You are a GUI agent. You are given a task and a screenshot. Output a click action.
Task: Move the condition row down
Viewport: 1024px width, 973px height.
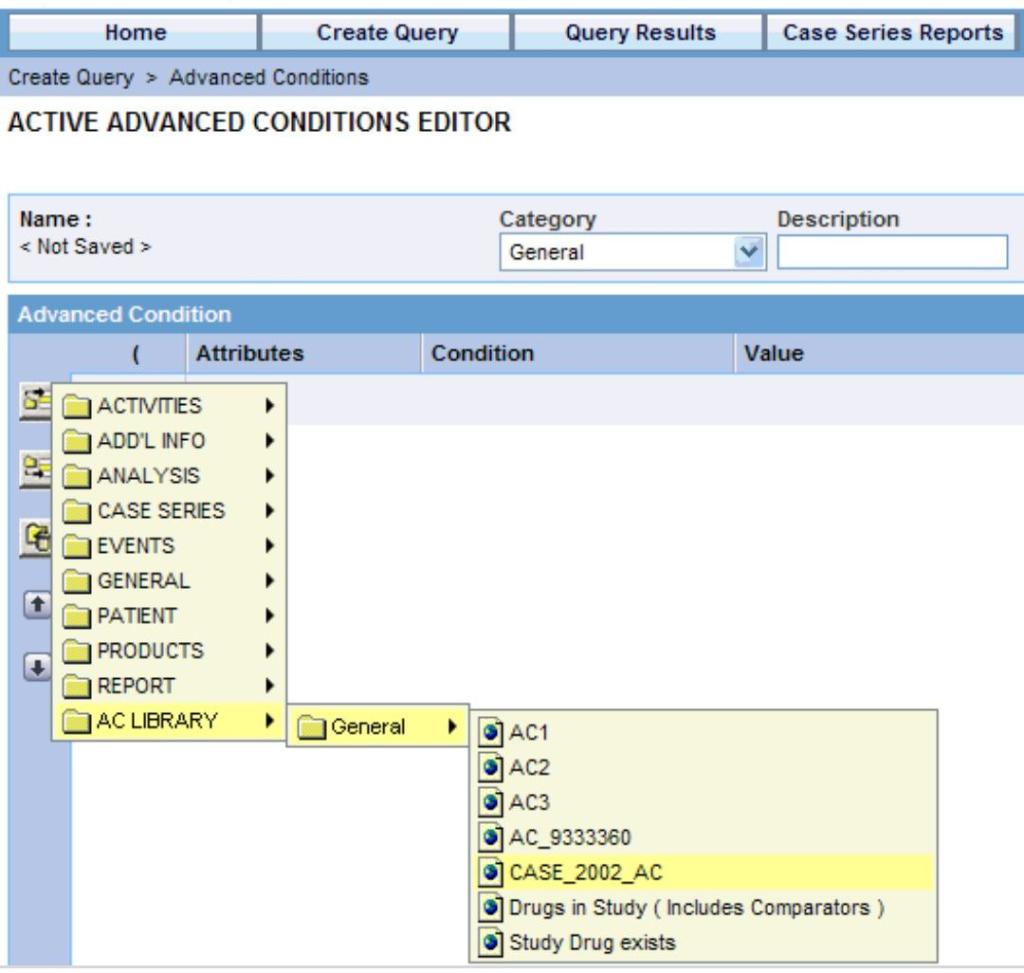tap(35, 662)
